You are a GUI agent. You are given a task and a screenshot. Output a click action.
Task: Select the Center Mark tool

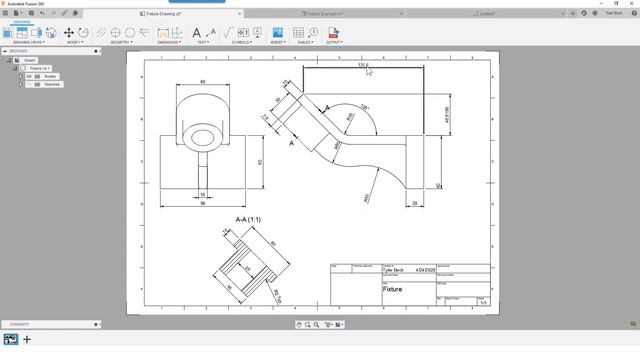coord(116,33)
